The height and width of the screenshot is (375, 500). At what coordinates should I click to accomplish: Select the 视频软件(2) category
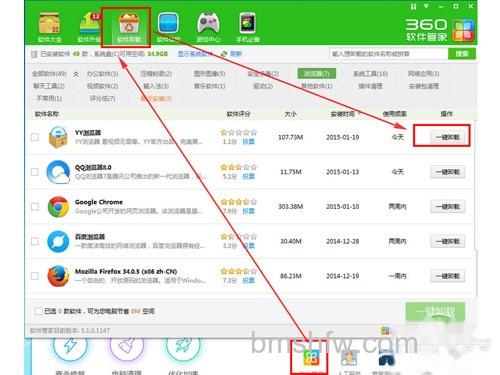[102, 86]
